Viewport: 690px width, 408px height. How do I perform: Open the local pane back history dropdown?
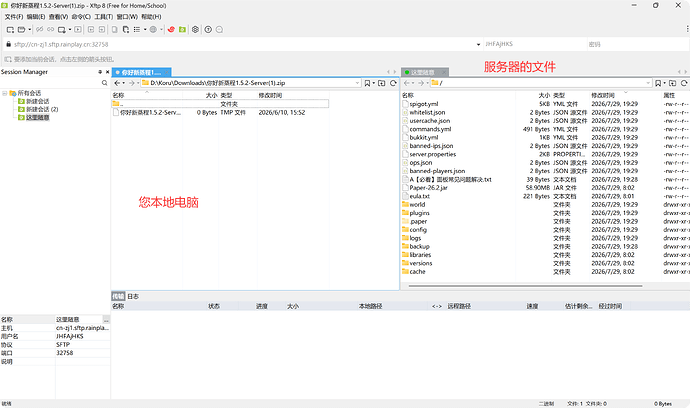[x=123, y=83]
